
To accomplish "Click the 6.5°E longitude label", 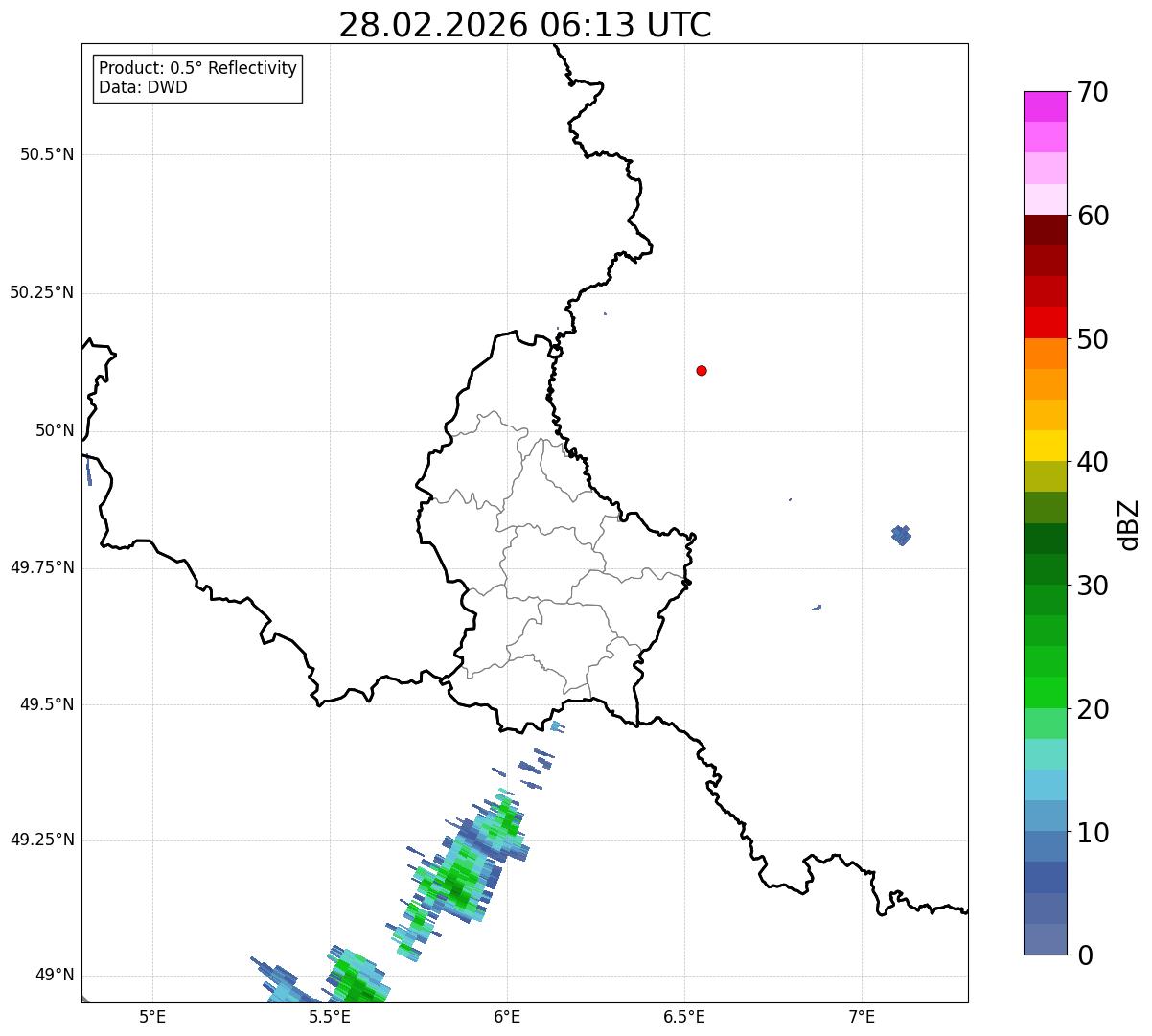I will 684,1016.
